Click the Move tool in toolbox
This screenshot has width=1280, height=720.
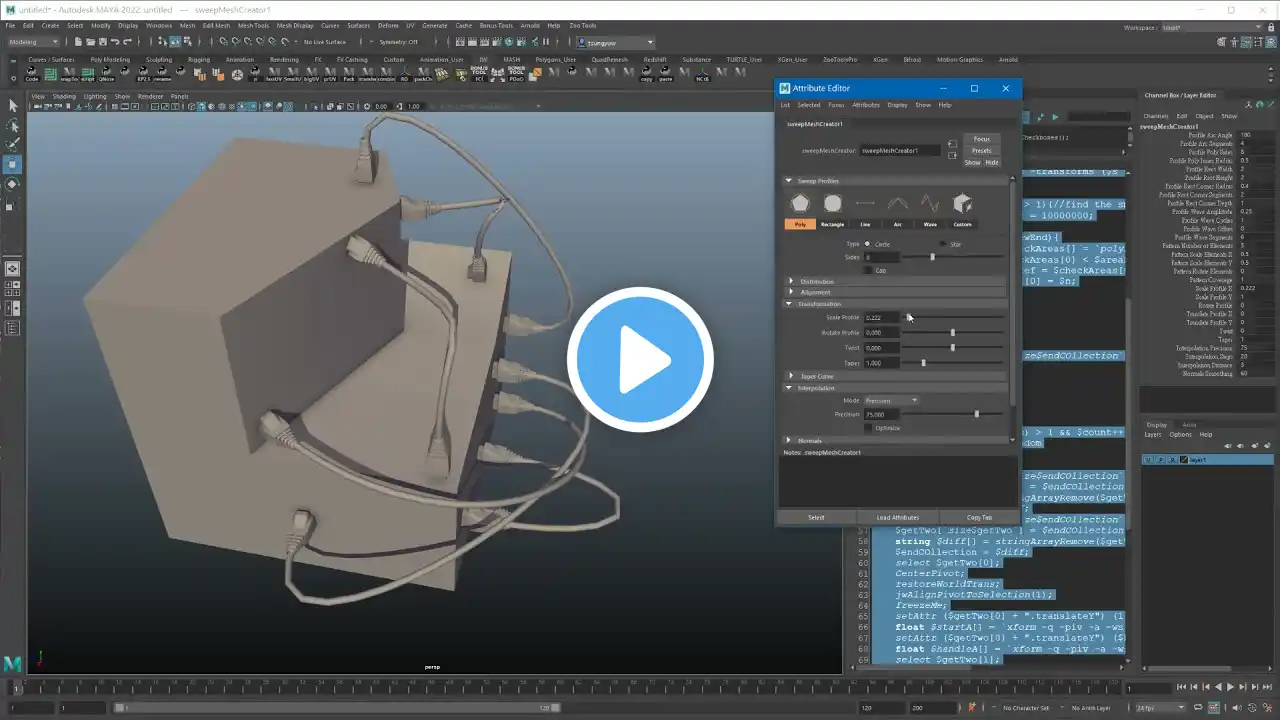click(x=13, y=165)
